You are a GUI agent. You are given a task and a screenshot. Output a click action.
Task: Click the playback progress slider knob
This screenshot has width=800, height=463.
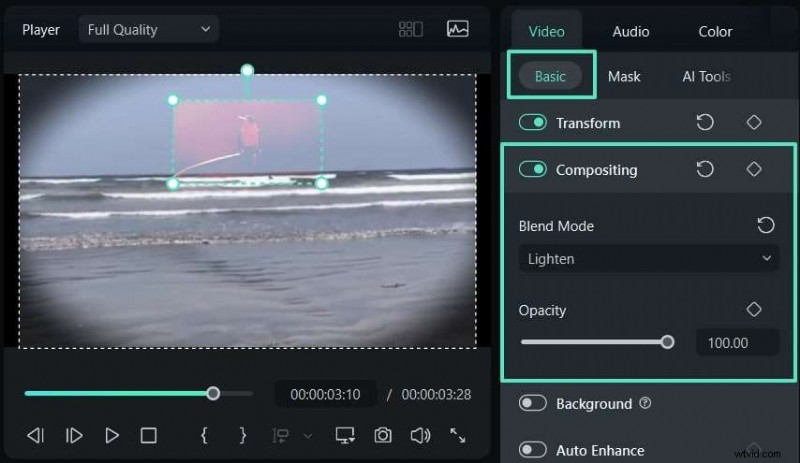pyautogui.click(x=213, y=394)
